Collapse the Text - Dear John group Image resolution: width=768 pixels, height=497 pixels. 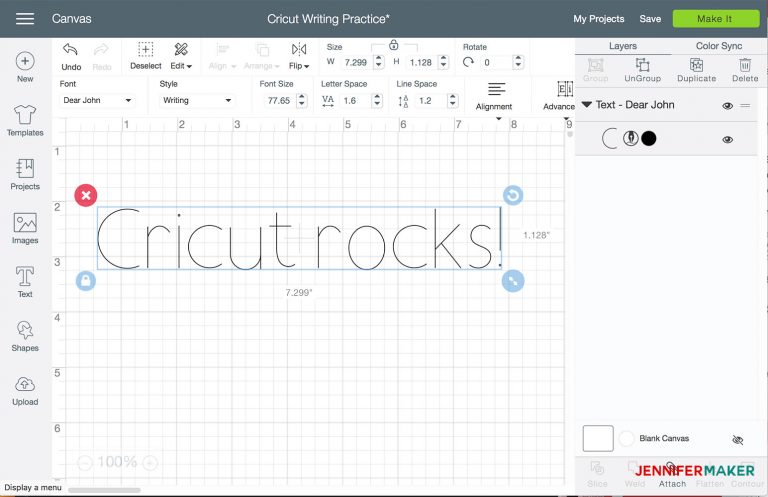[x=586, y=104]
